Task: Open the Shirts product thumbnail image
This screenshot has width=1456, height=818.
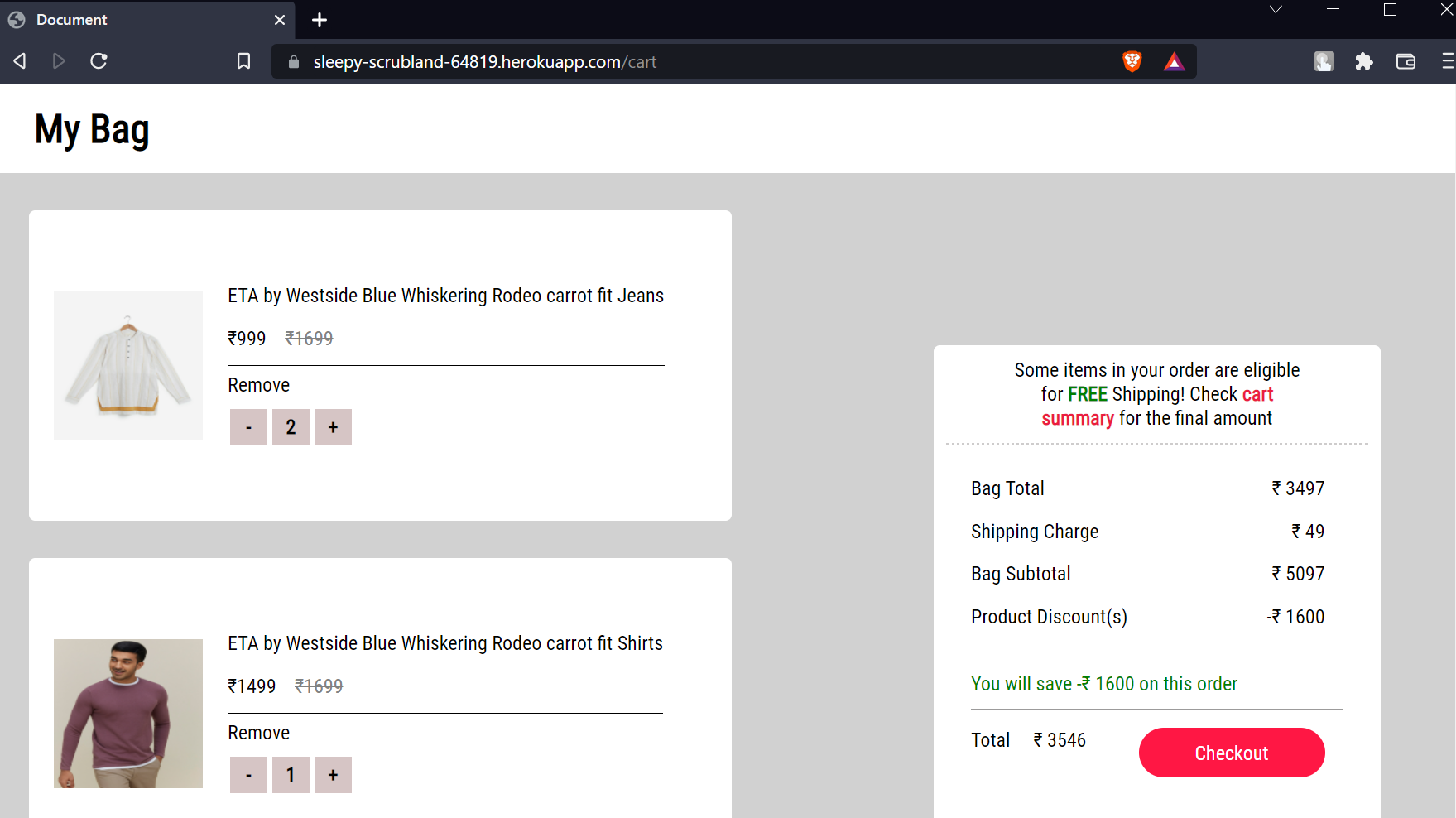Action: tap(128, 714)
